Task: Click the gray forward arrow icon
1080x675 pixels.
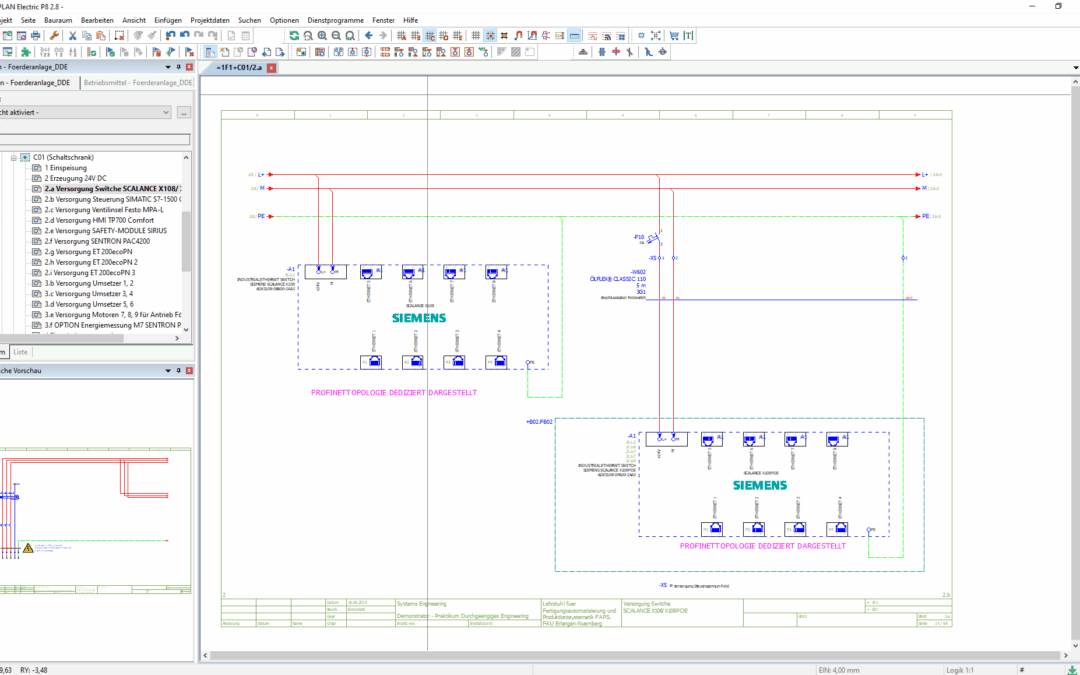Action: pyautogui.click(x=383, y=36)
